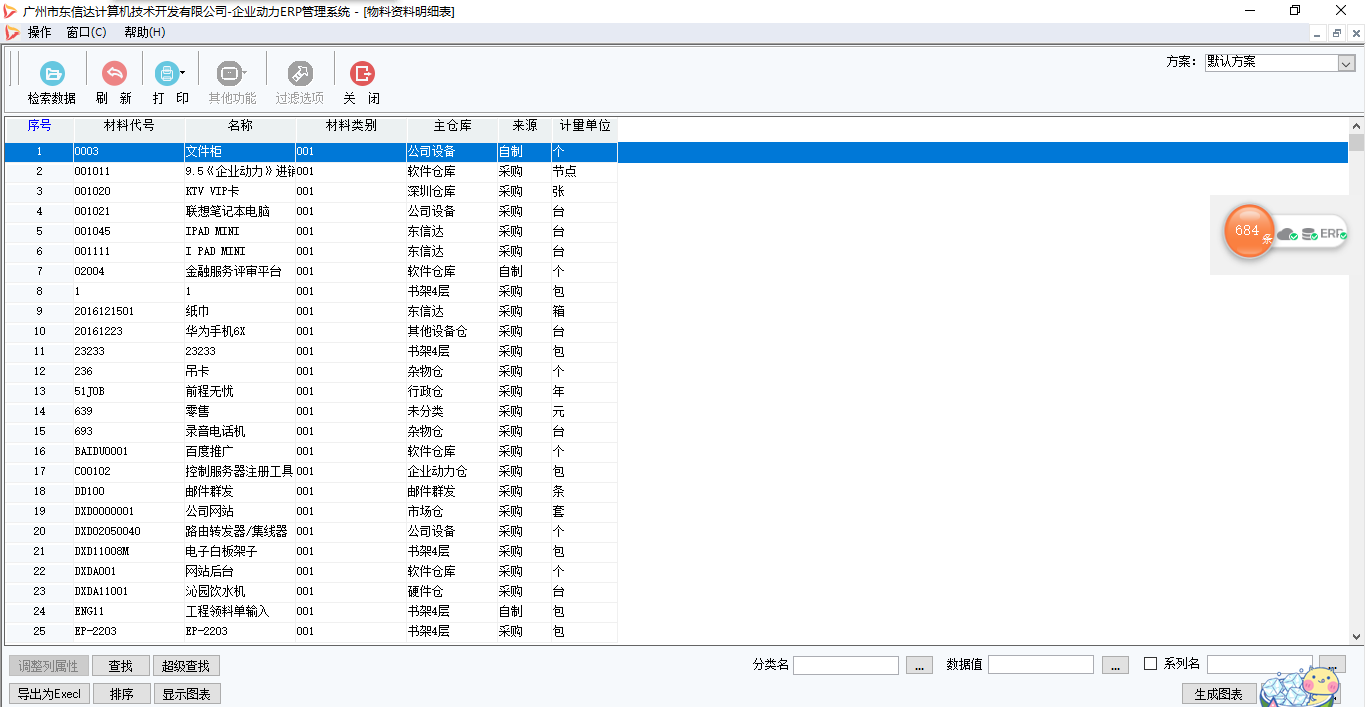1366x707 pixels.
Task: Open the 帮助(H) menu
Action: click(144, 32)
